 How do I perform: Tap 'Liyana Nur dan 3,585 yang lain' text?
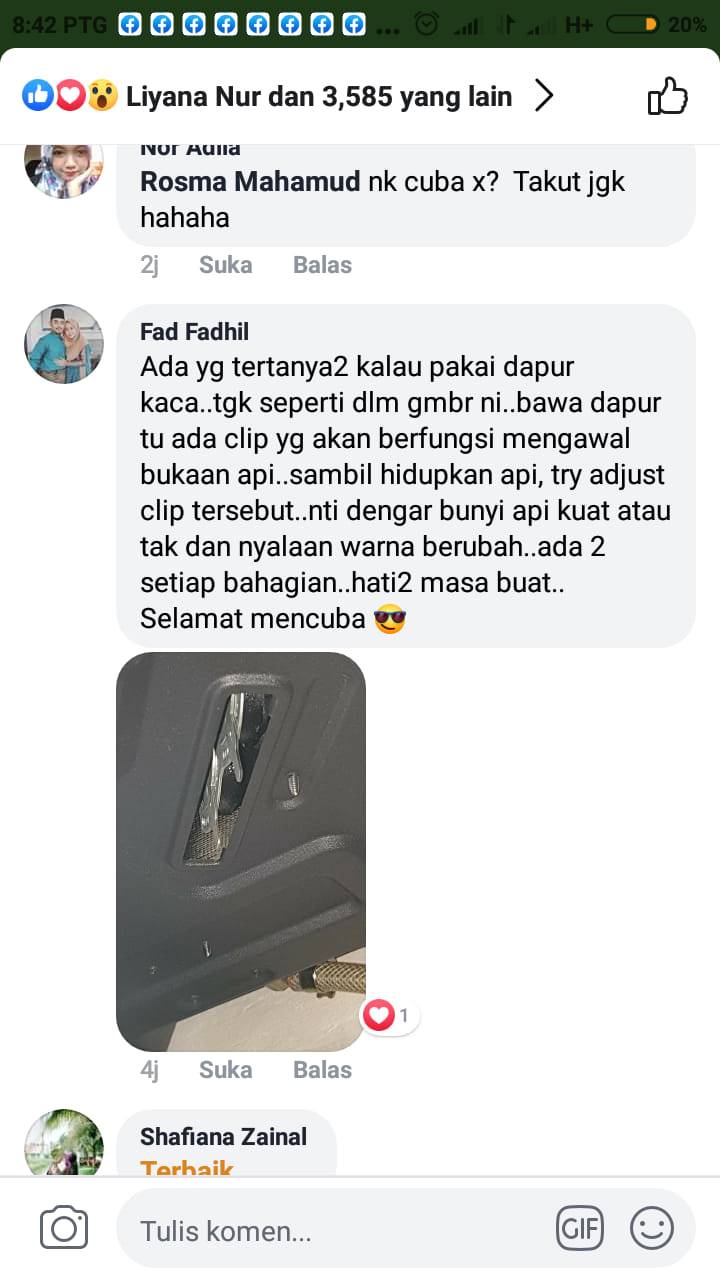(319, 97)
